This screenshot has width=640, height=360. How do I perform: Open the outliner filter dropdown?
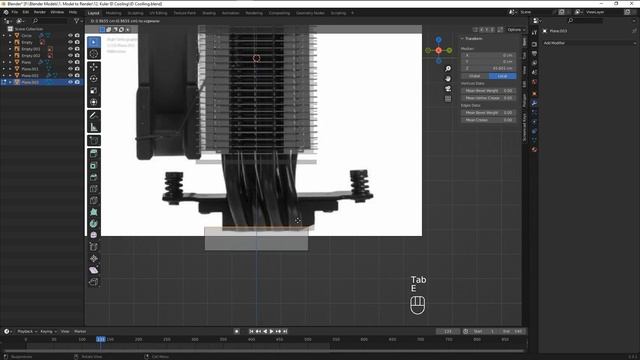pyautogui.click(x=78, y=20)
